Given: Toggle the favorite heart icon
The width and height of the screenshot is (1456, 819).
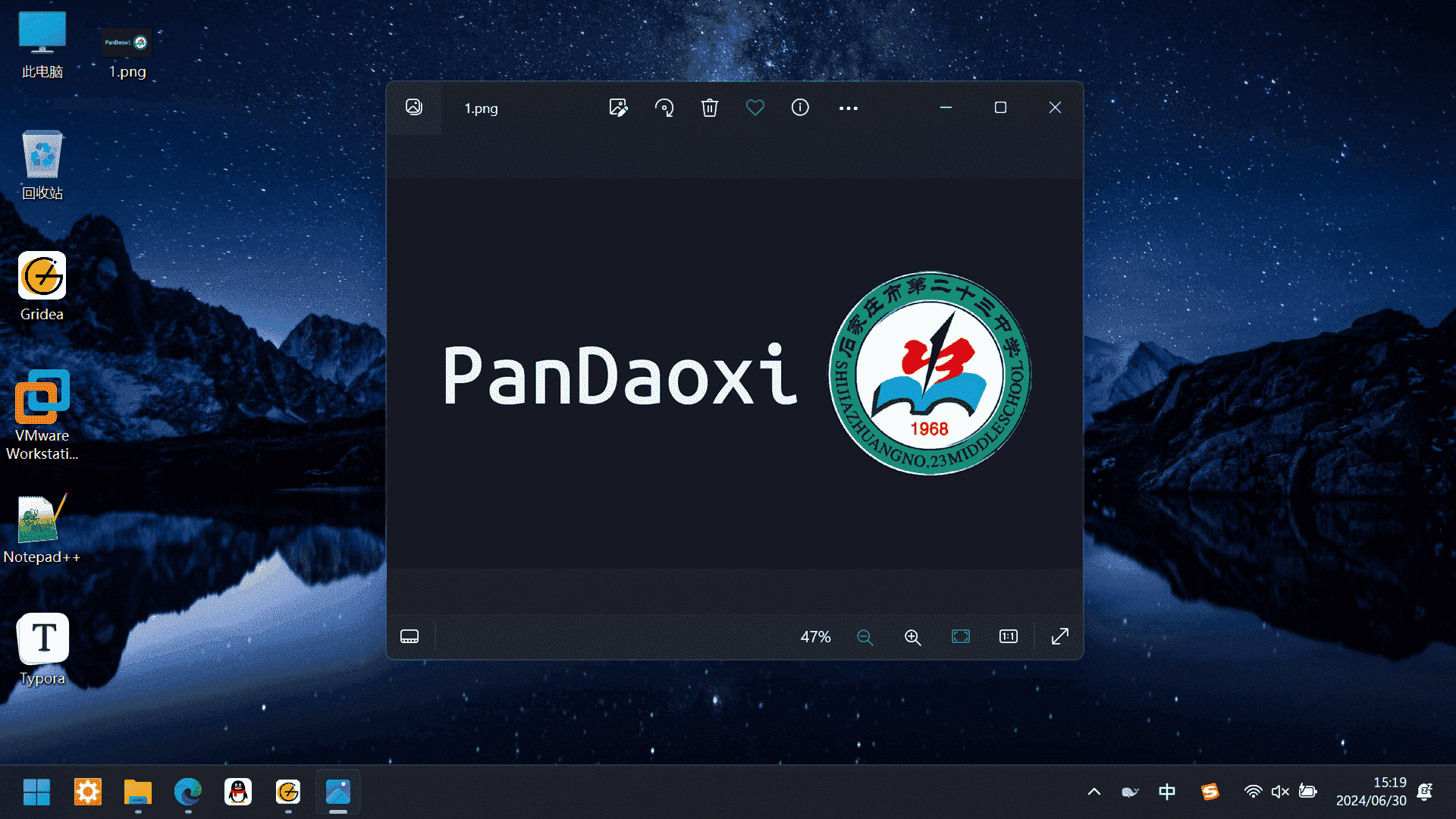Looking at the screenshot, I should (x=755, y=108).
